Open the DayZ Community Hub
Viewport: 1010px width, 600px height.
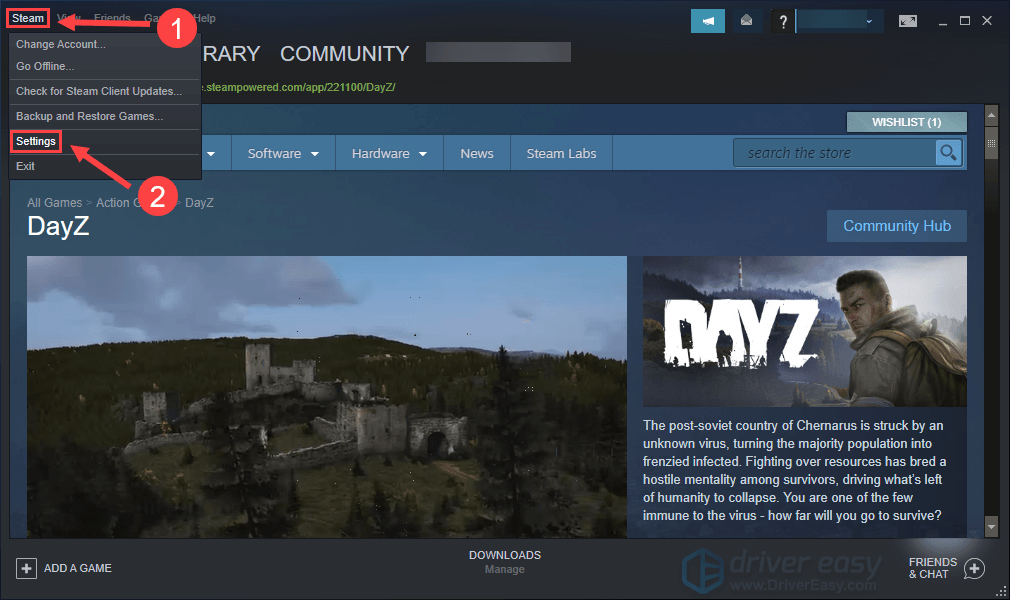[896, 225]
